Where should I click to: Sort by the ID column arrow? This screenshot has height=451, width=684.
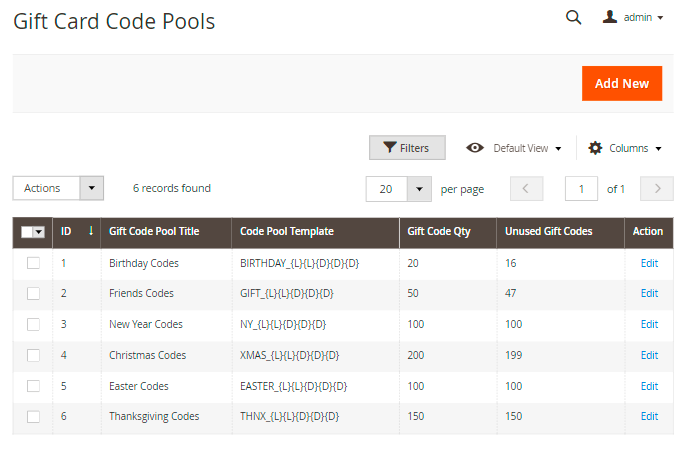point(90,231)
